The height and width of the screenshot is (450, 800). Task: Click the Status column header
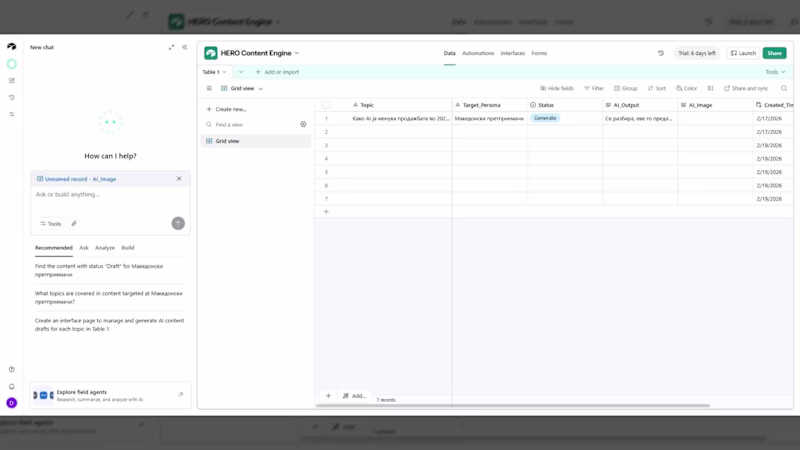click(x=565, y=105)
